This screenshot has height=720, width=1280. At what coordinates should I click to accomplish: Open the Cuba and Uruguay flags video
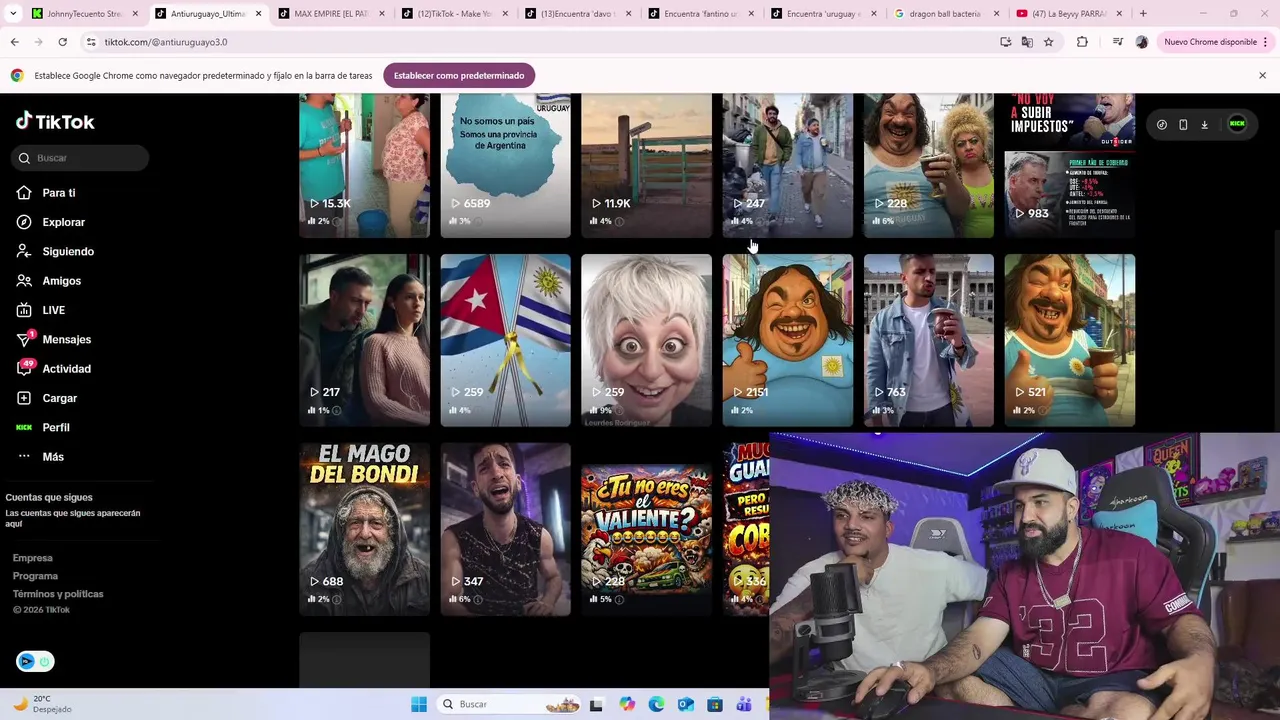tap(506, 340)
